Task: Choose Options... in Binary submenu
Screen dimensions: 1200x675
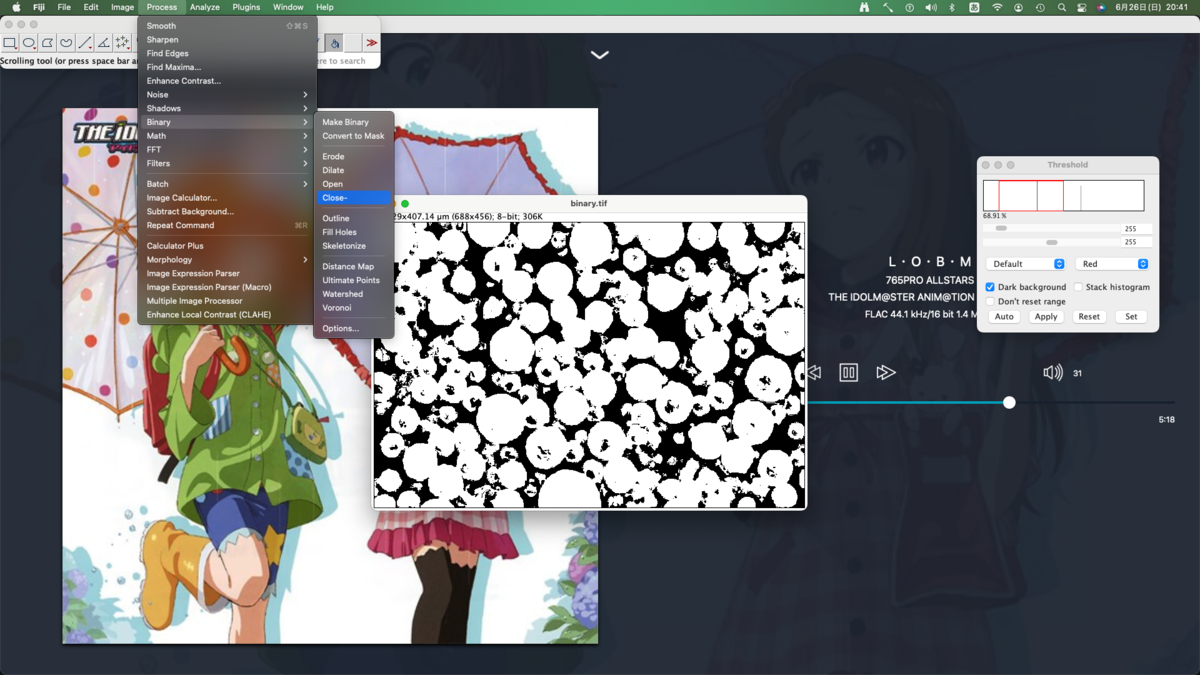Action: click(354, 328)
